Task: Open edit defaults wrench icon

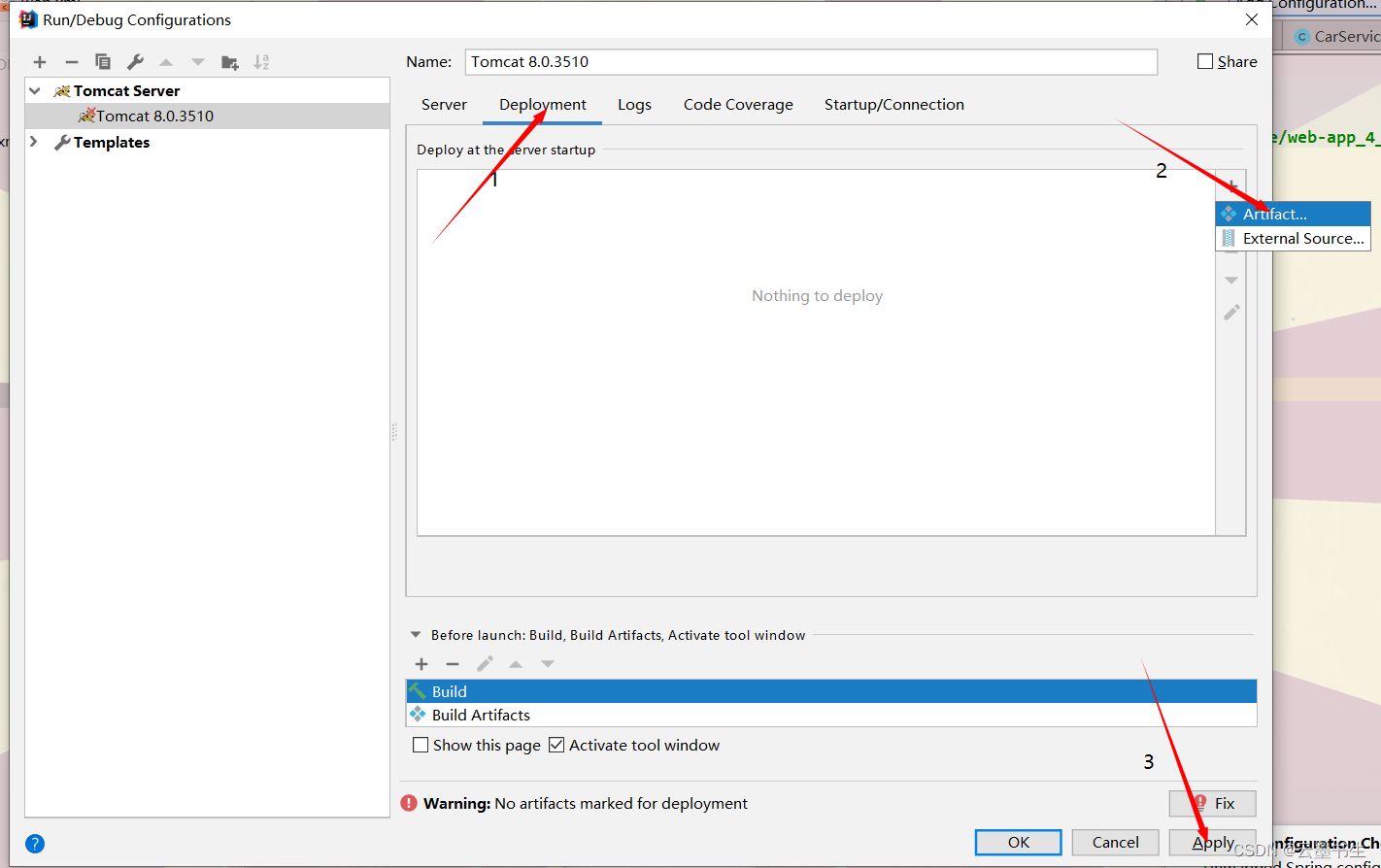Action: click(x=135, y=62)
